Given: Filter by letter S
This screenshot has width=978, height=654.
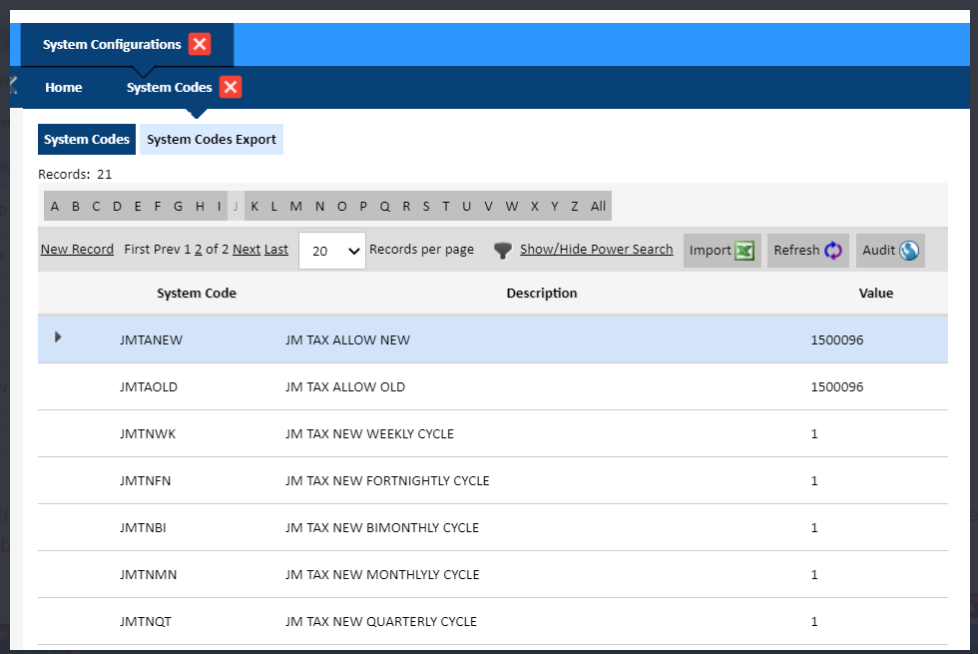Looking at the screenshot, I should pos(426,206).
